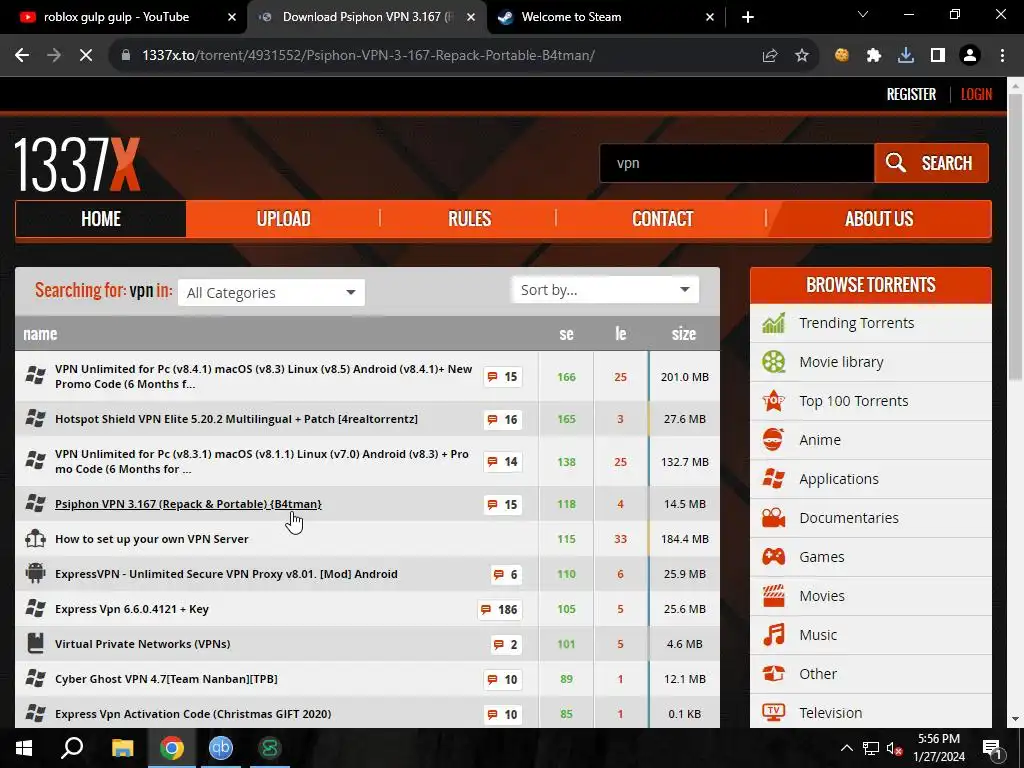The image size is (1024, 768).
Task: Click the Documentaries camera icon
Action: tap(774, 518)
